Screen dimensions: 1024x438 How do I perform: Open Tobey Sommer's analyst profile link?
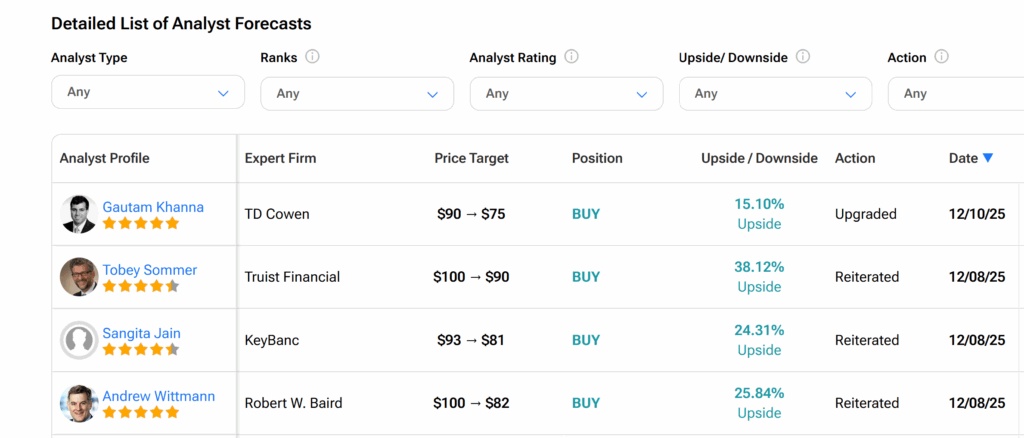(x=150, y=270)
